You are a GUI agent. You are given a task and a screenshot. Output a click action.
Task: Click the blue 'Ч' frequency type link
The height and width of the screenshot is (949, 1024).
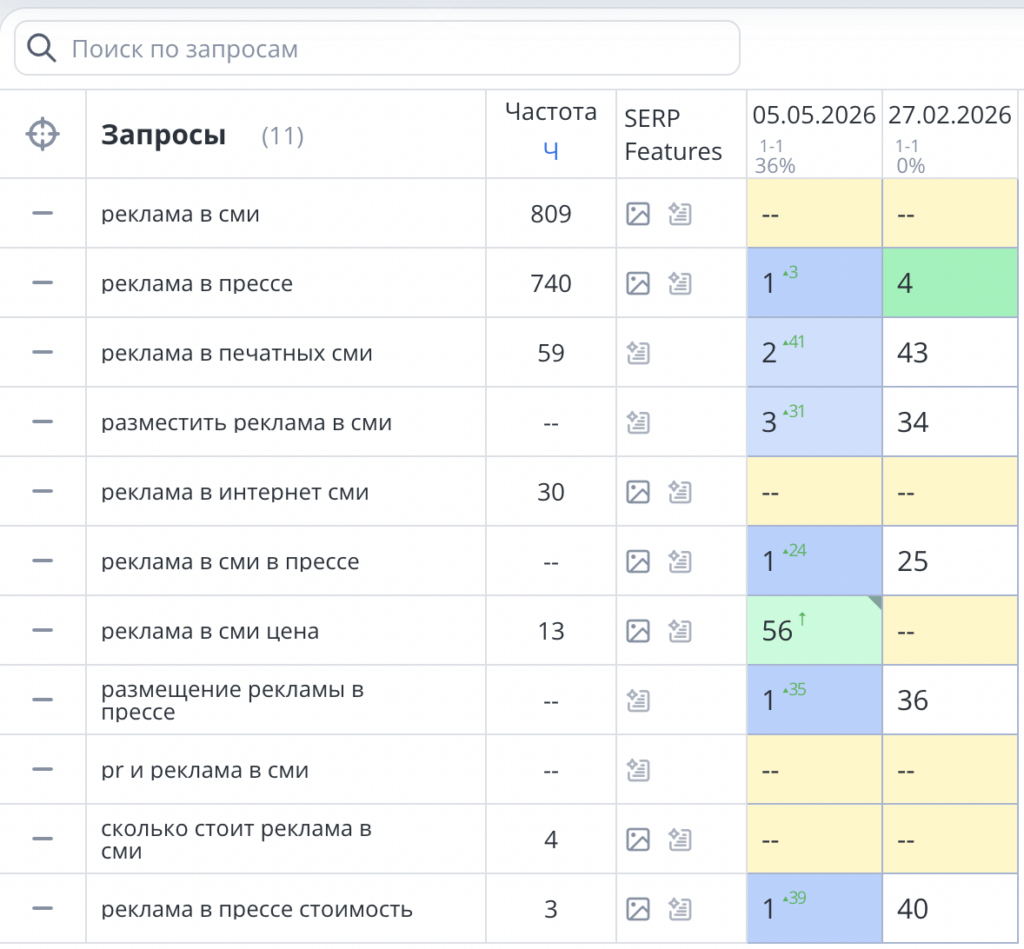[551, 152]
